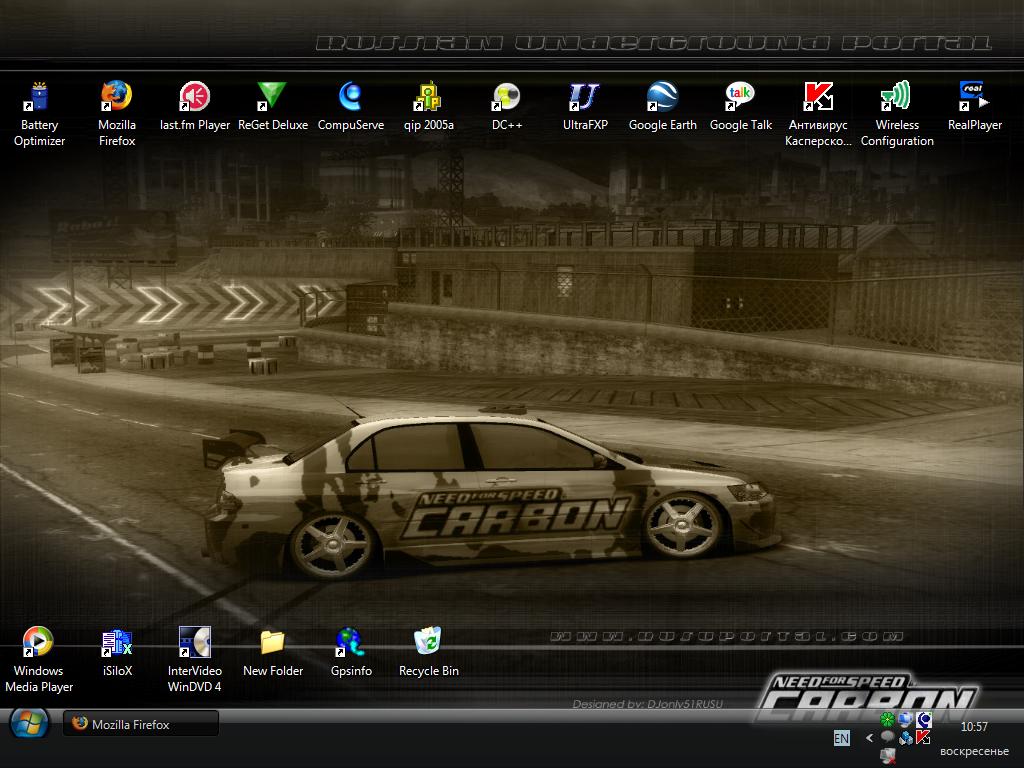This screenshot has width=1024, height=768.
Task: Select the DC++ desktop shortcut
Action: 507,97
